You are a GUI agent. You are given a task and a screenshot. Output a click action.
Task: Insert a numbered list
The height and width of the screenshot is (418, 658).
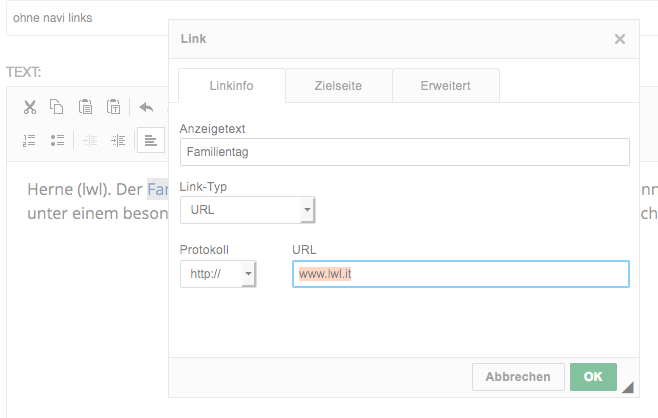(x=29, y=140)
